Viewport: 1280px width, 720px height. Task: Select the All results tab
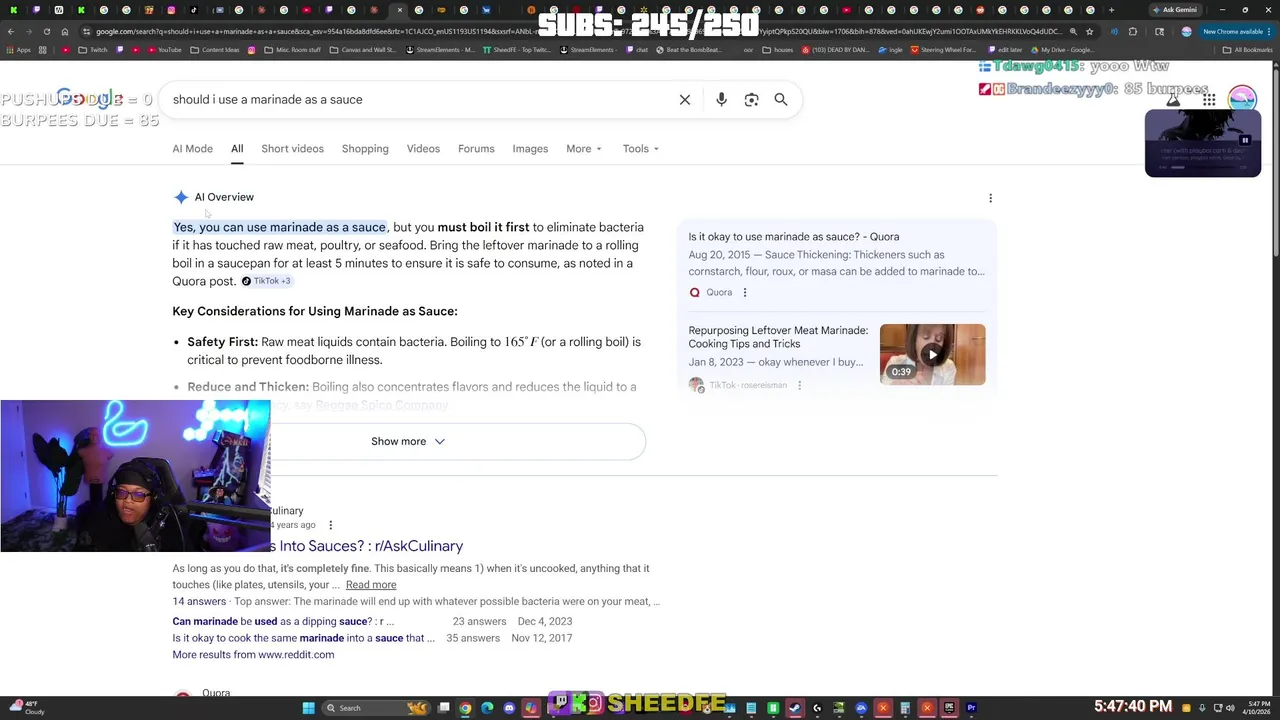pyautogui.click(x=237, y=149)
